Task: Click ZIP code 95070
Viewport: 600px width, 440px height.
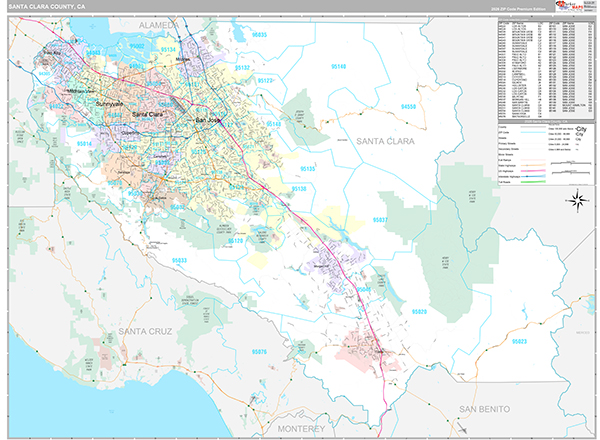Action: point(115,183)
